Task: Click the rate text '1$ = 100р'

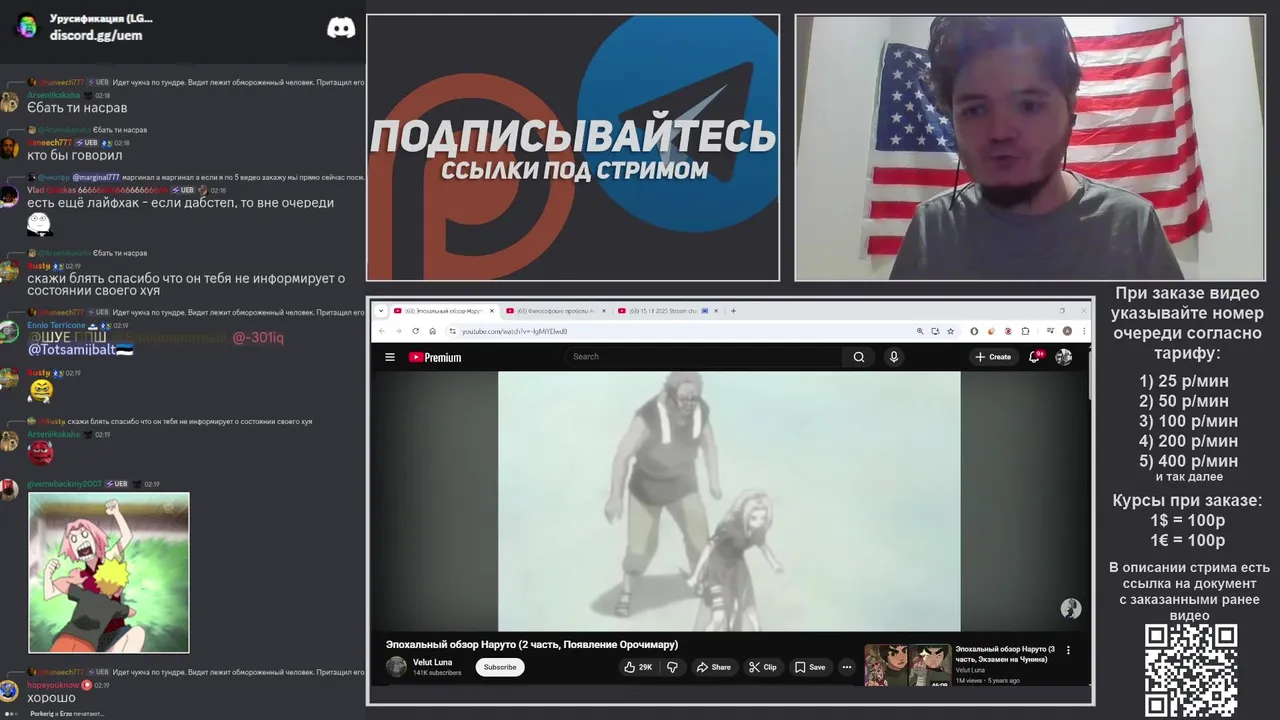Action: (1187, 520)
